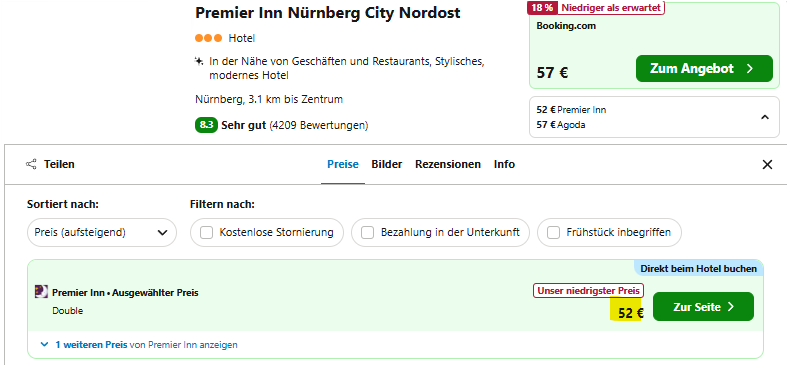The width and height of the screenshot is (787, 365).
Task: Open the Info tab
Action: click(x=504, y=164)
